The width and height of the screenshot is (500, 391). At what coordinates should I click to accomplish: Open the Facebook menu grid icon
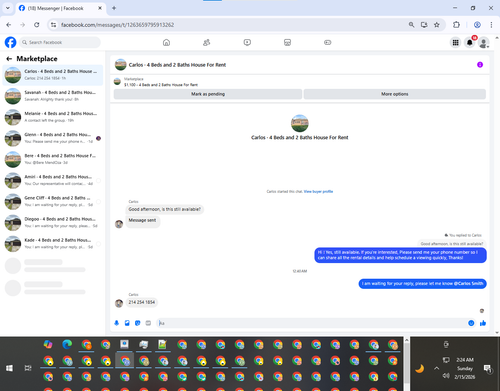point(455,42)
